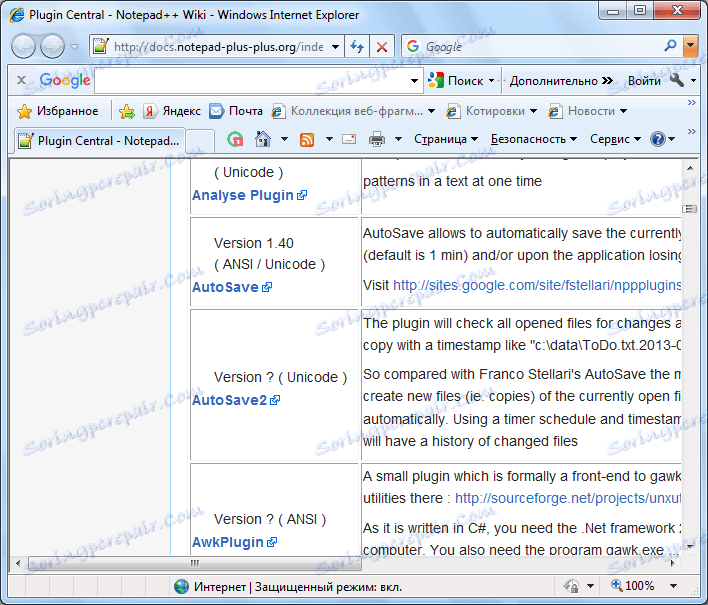
Task: Expand Google Toolbar search history dropdown
Action: click(414, 81)
